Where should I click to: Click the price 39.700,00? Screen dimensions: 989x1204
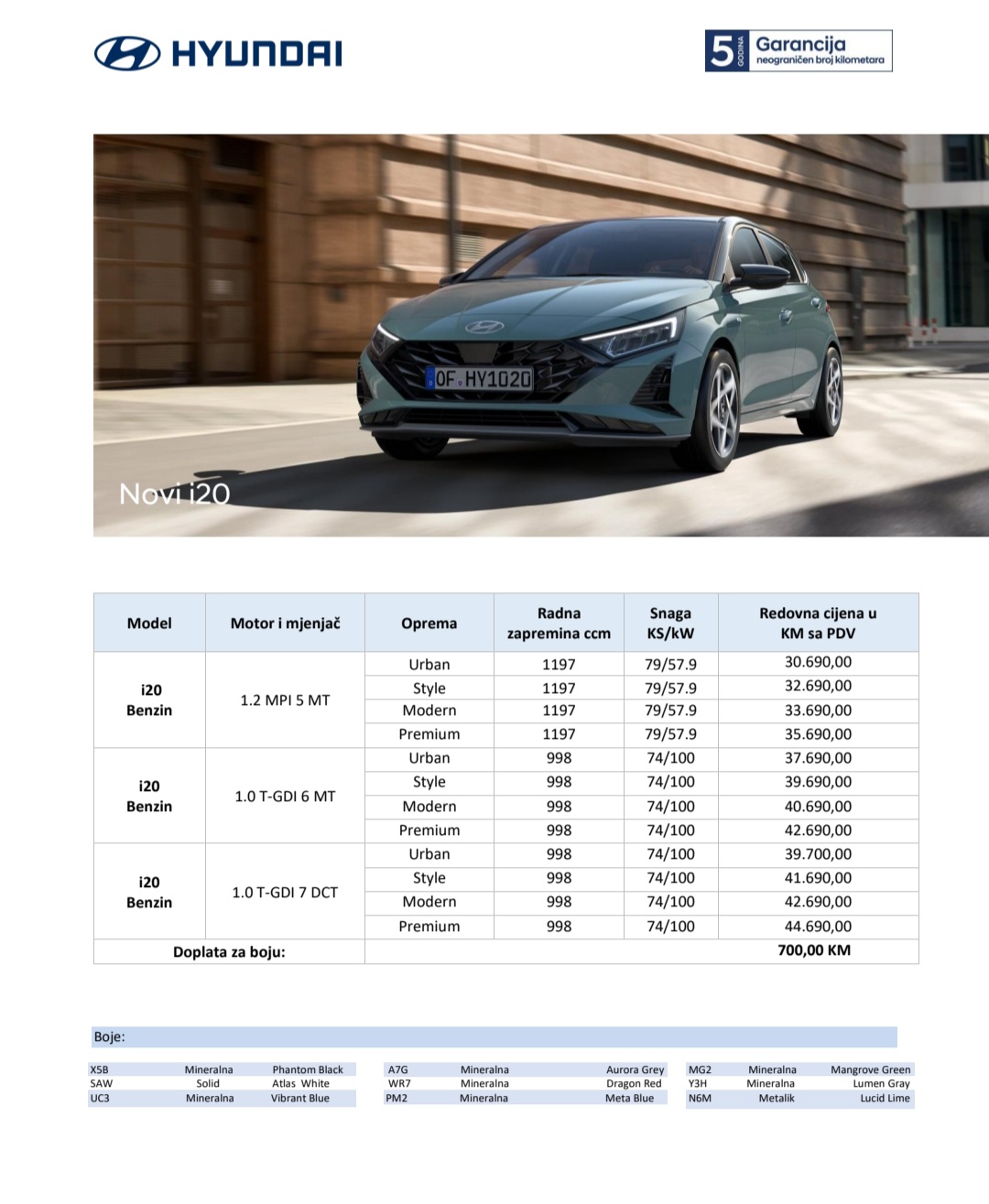818,854
